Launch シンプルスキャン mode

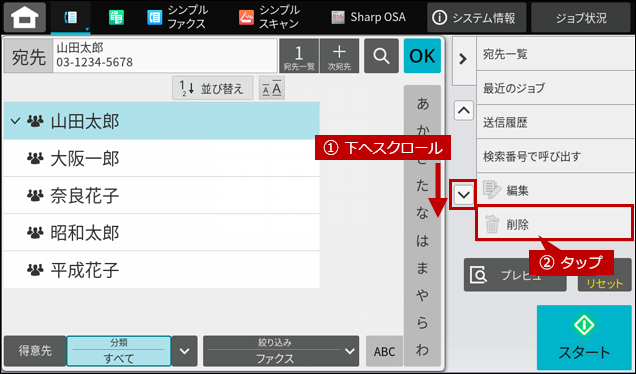tap(269, 17)
